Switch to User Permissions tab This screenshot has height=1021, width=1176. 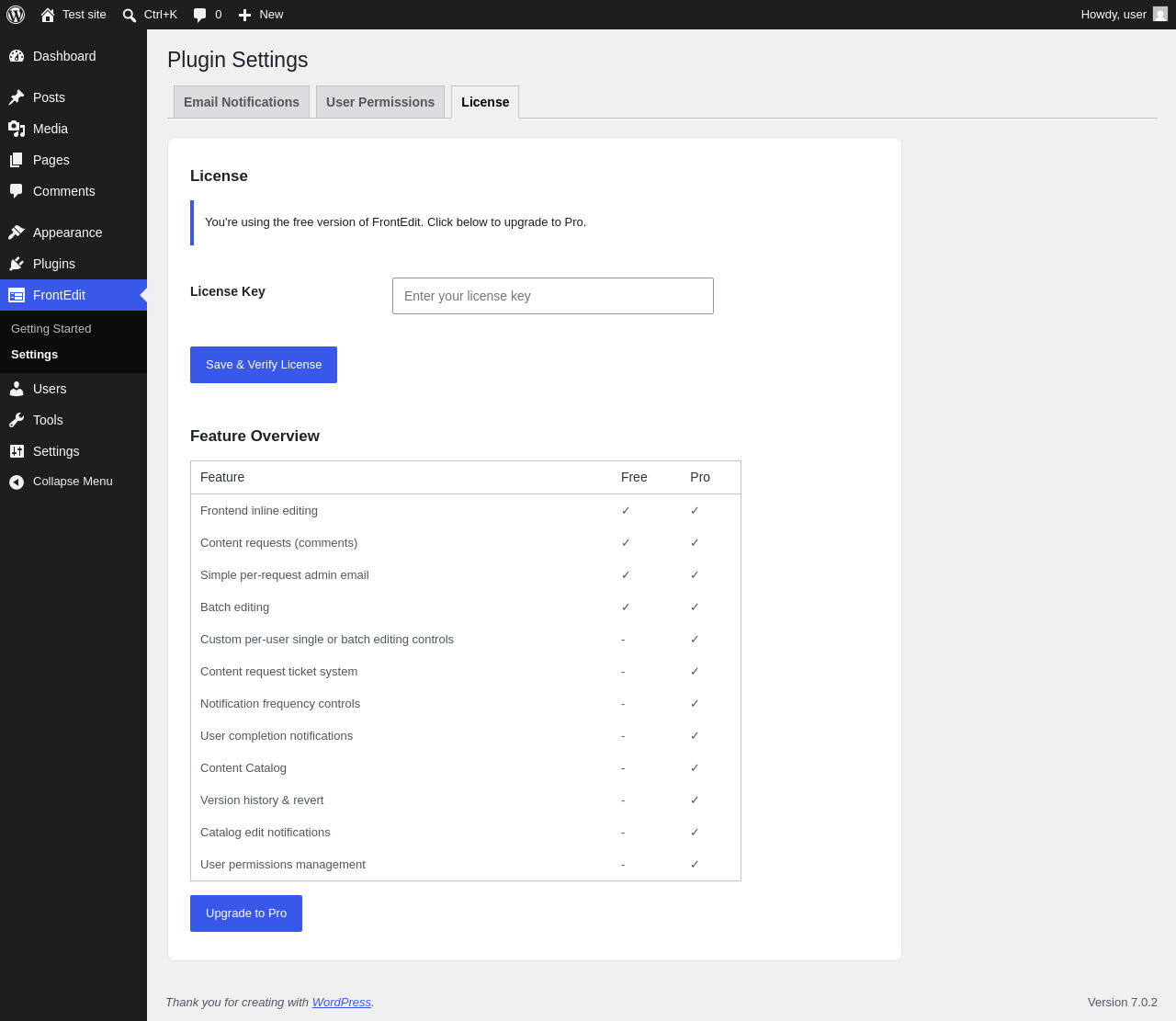[380, 102]
